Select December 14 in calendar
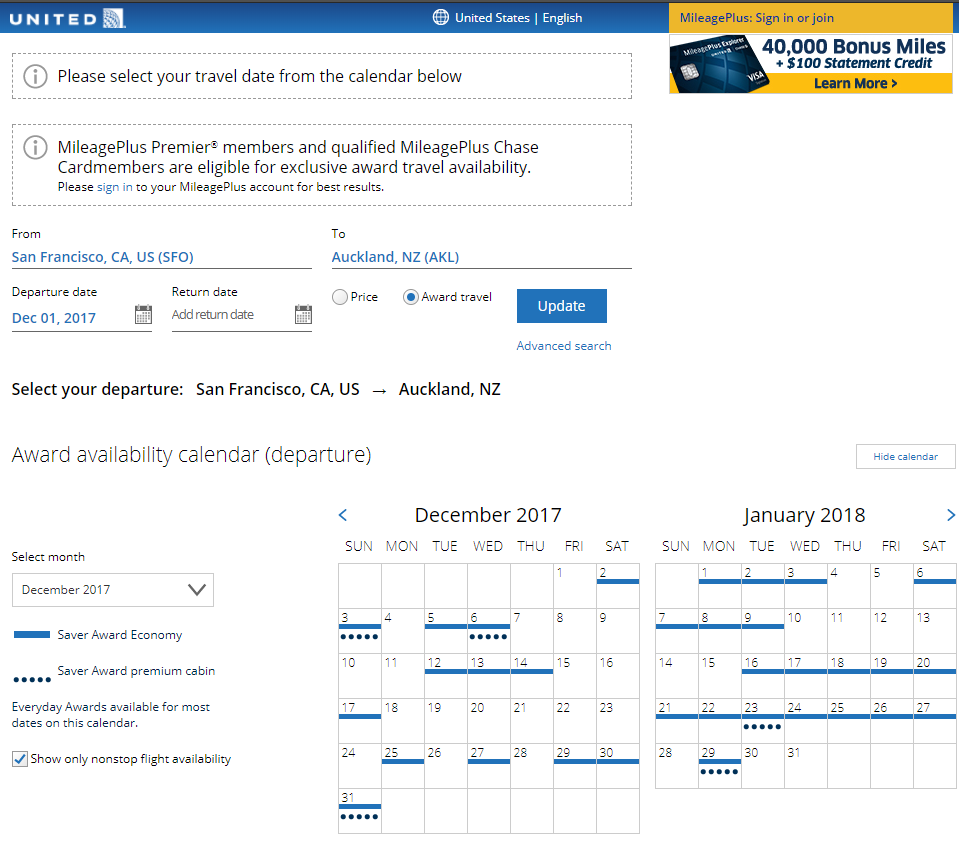Screen dimensions: 959x842 (x=531, y=676)
